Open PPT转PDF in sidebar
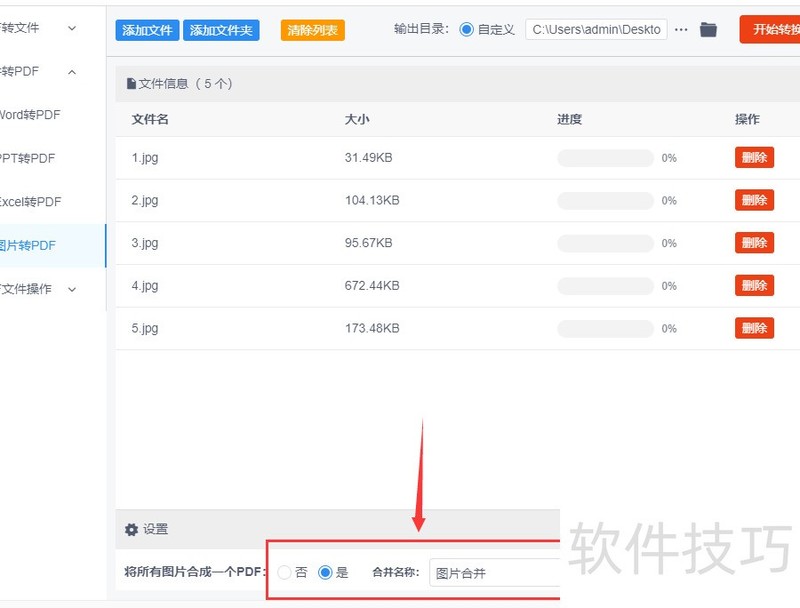The image size is (800, 608). pyautogui.click(x=28, y=158)
